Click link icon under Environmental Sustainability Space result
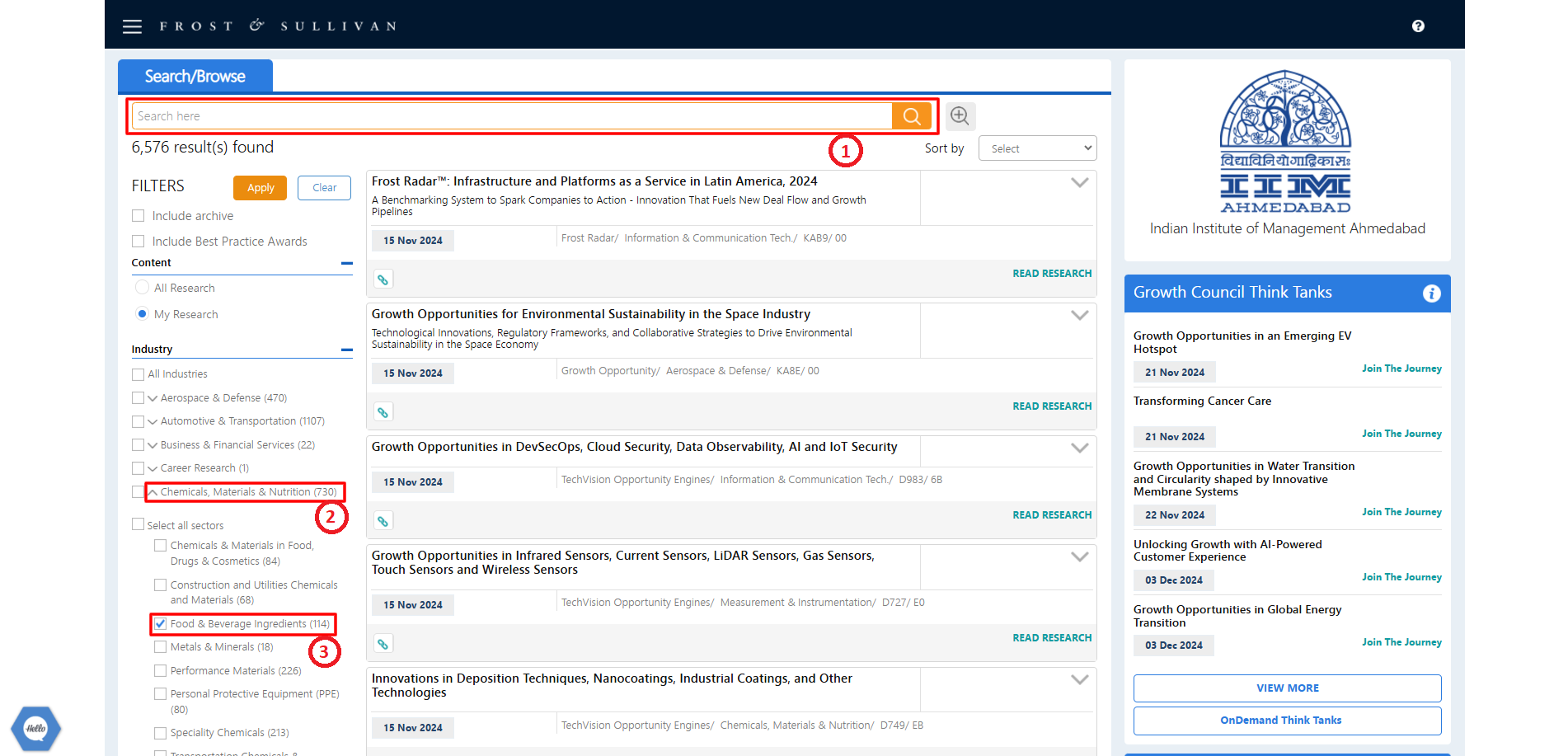 click(x=383, y=412)
